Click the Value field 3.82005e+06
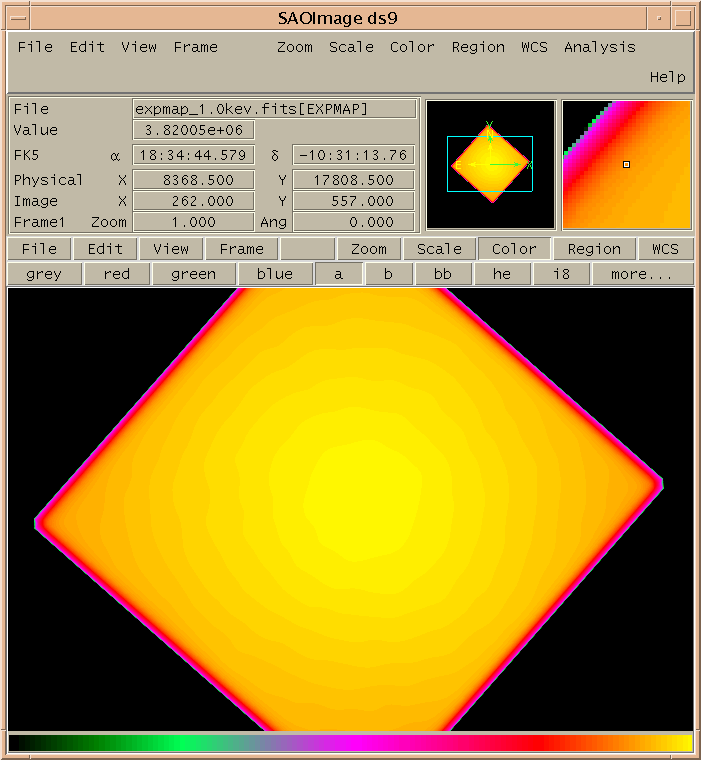701x760 pixels. pos(193,130)
